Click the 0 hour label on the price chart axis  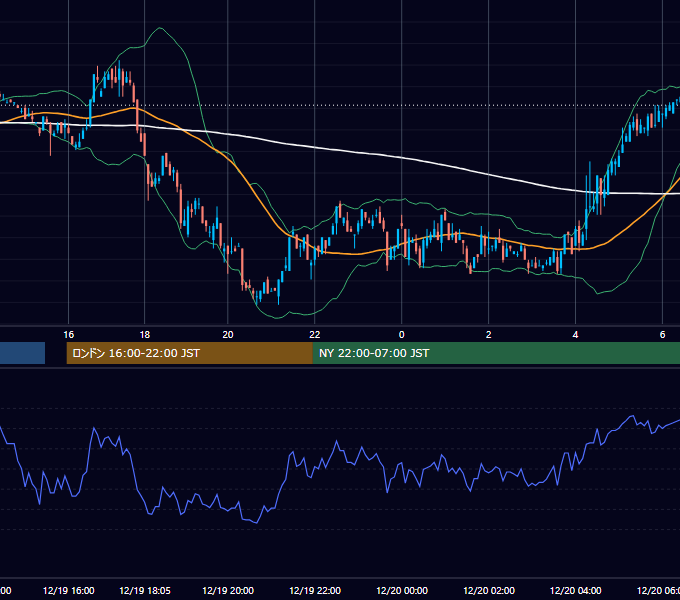tap(402, 335)
